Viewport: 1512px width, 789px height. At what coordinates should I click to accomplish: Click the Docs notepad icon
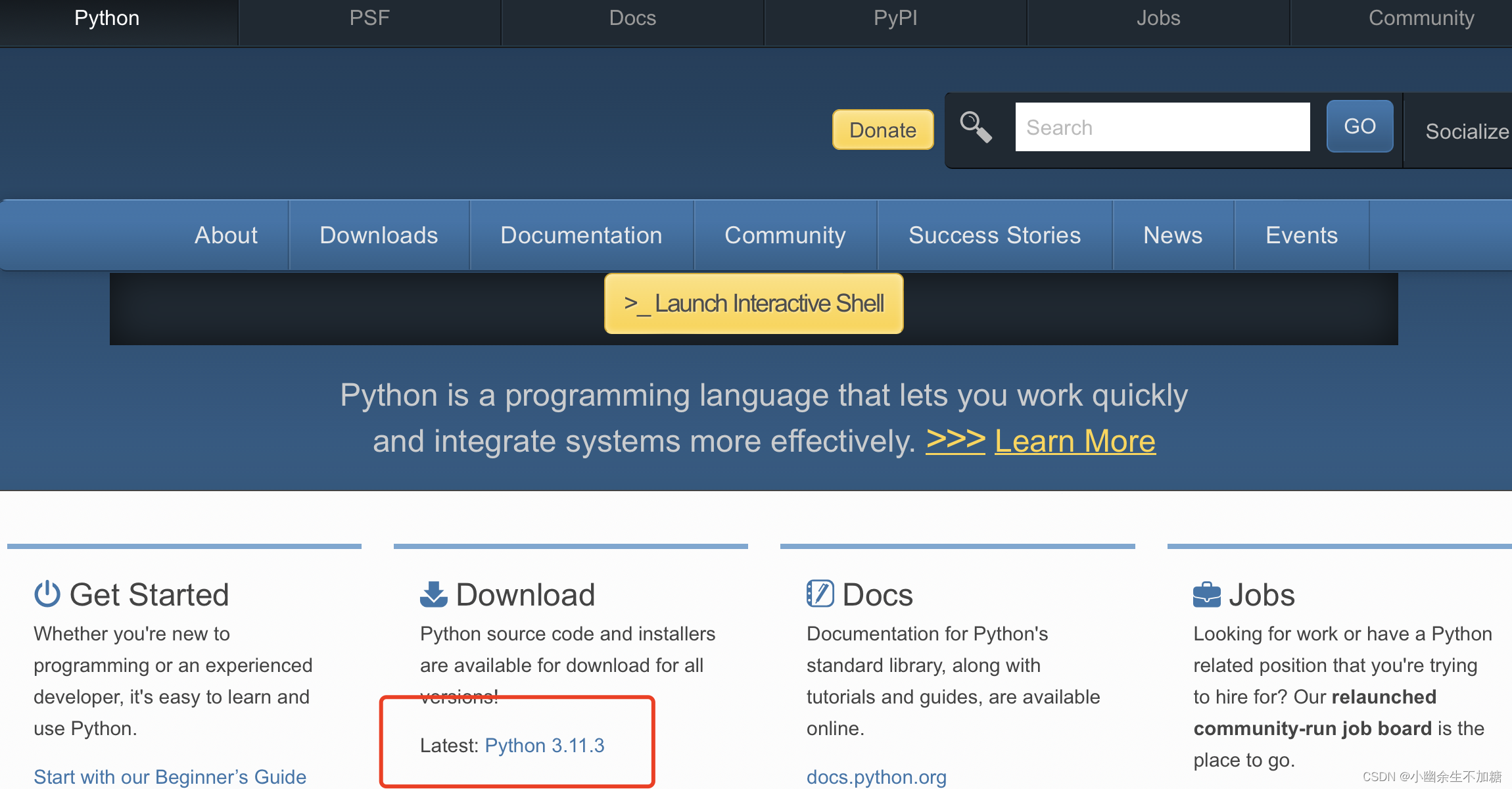click(x=820, y=594)
